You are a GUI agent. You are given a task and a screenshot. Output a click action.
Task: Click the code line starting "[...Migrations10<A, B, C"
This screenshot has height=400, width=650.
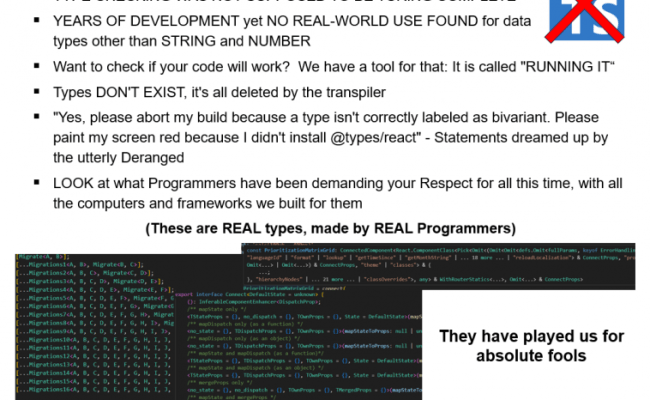coord(93,339)
